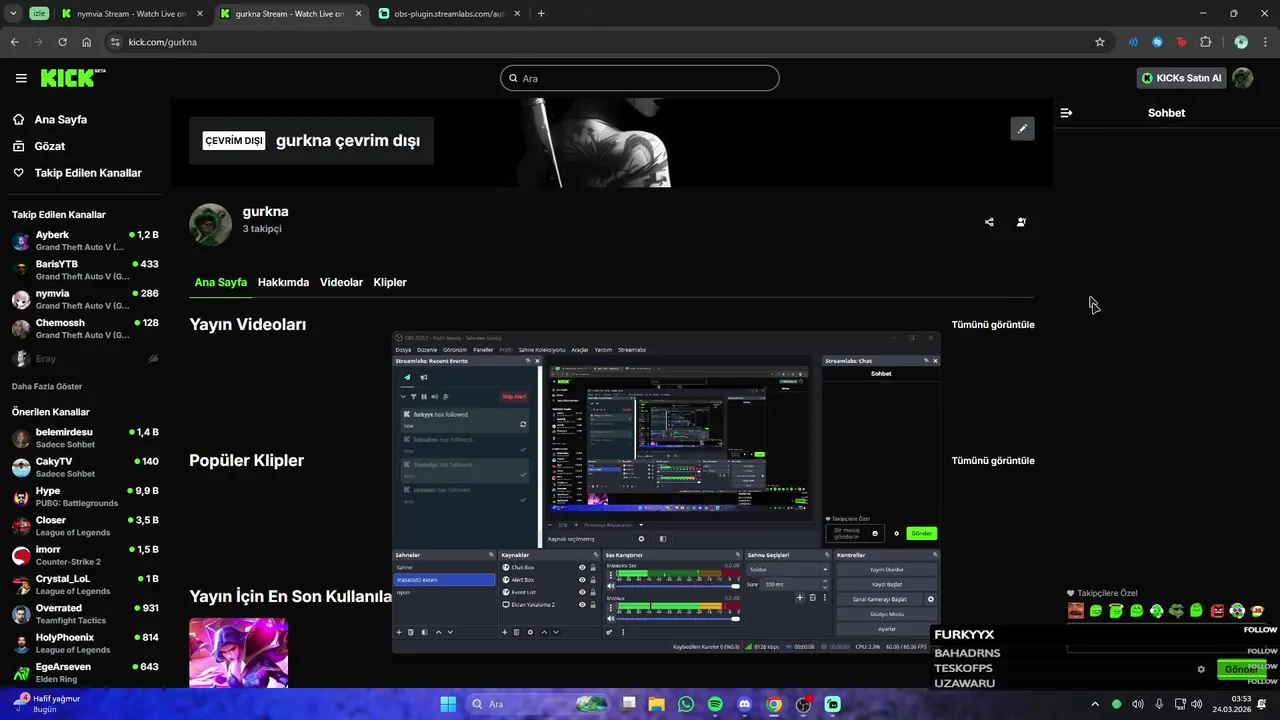Switch to Hakkımda tab
Screen dimensions: 1280x720
283,282
